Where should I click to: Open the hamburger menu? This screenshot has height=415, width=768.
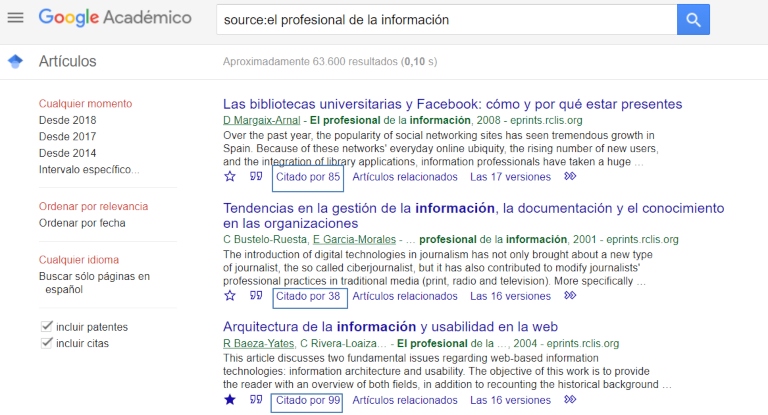[x=15, y=18]
